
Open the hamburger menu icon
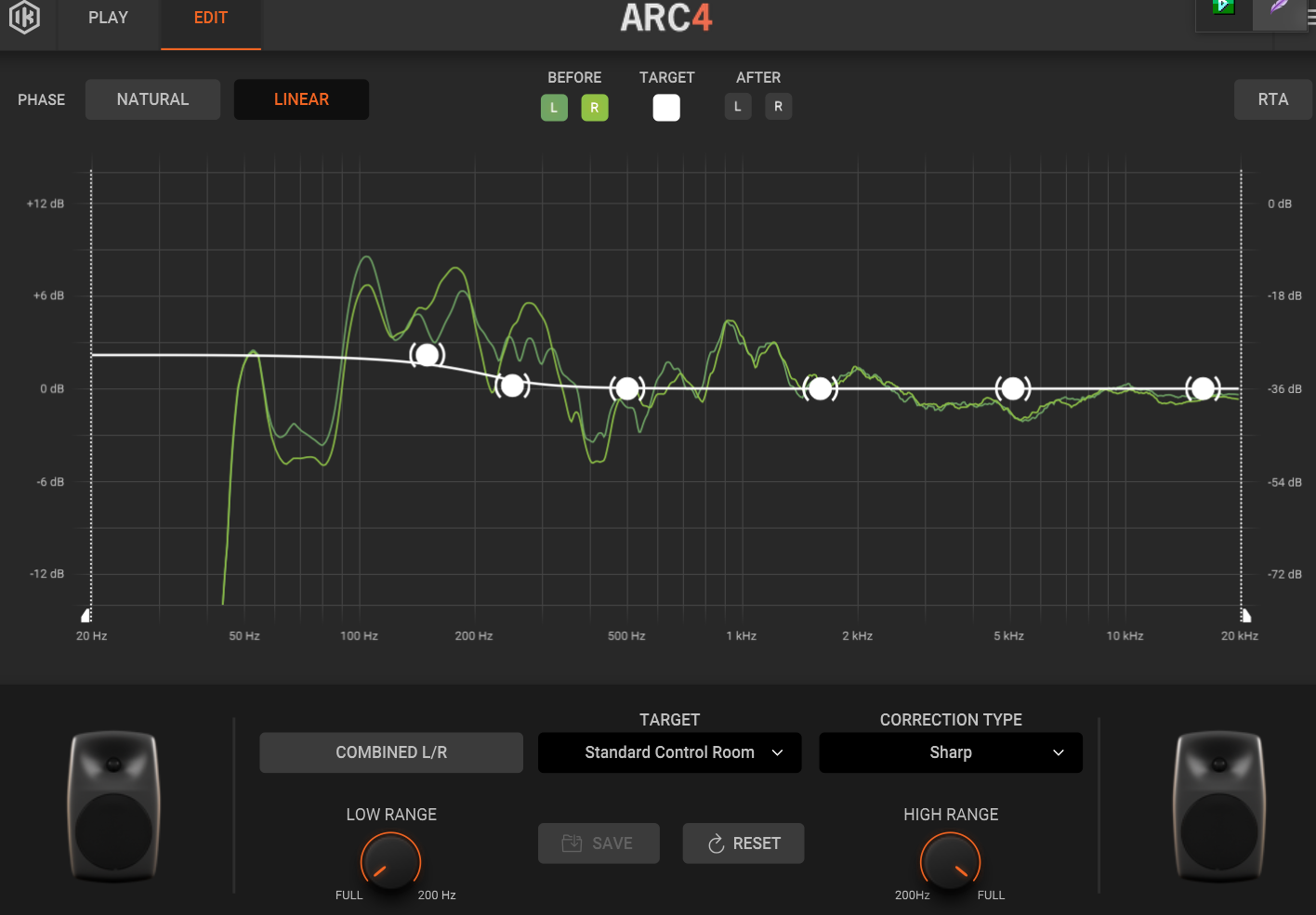[x=1310, y=18]
